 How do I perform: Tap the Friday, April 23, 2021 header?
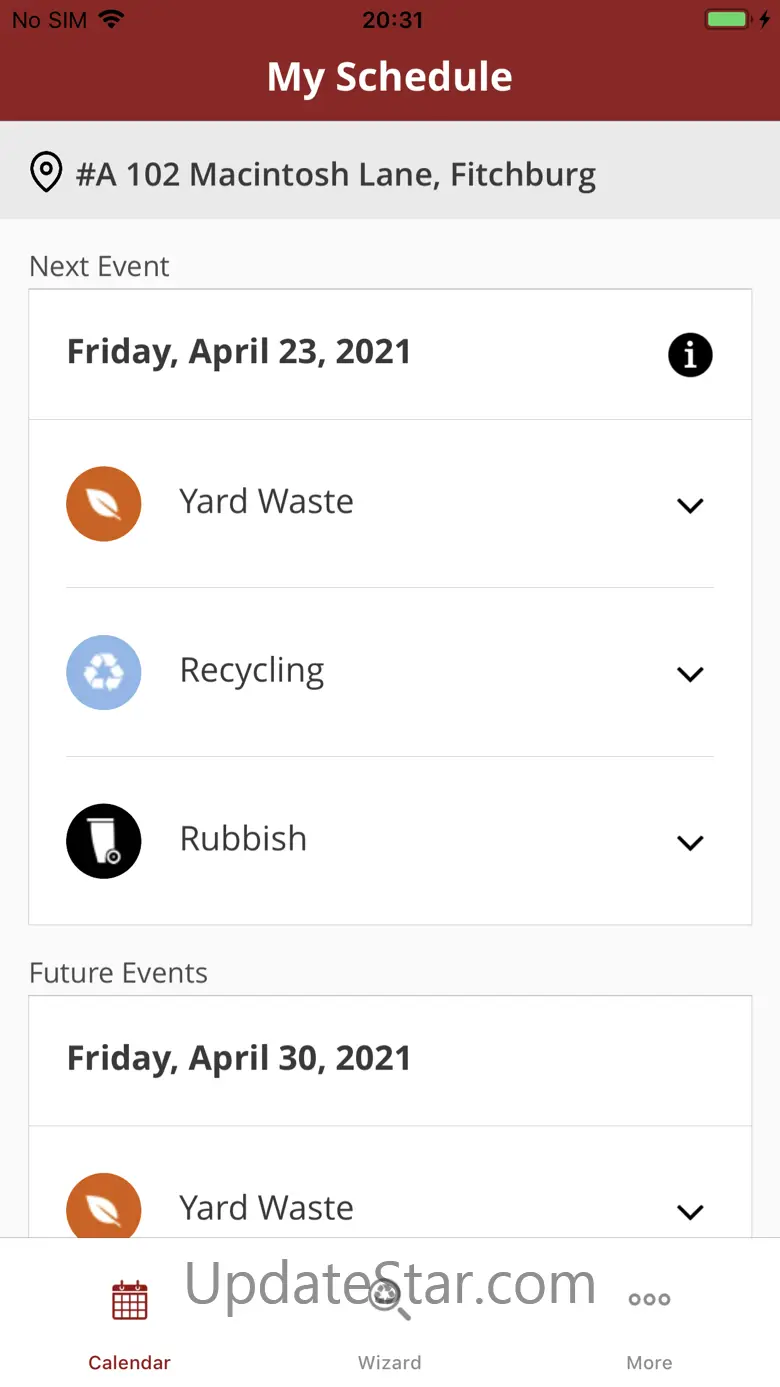tap(239, 352)
